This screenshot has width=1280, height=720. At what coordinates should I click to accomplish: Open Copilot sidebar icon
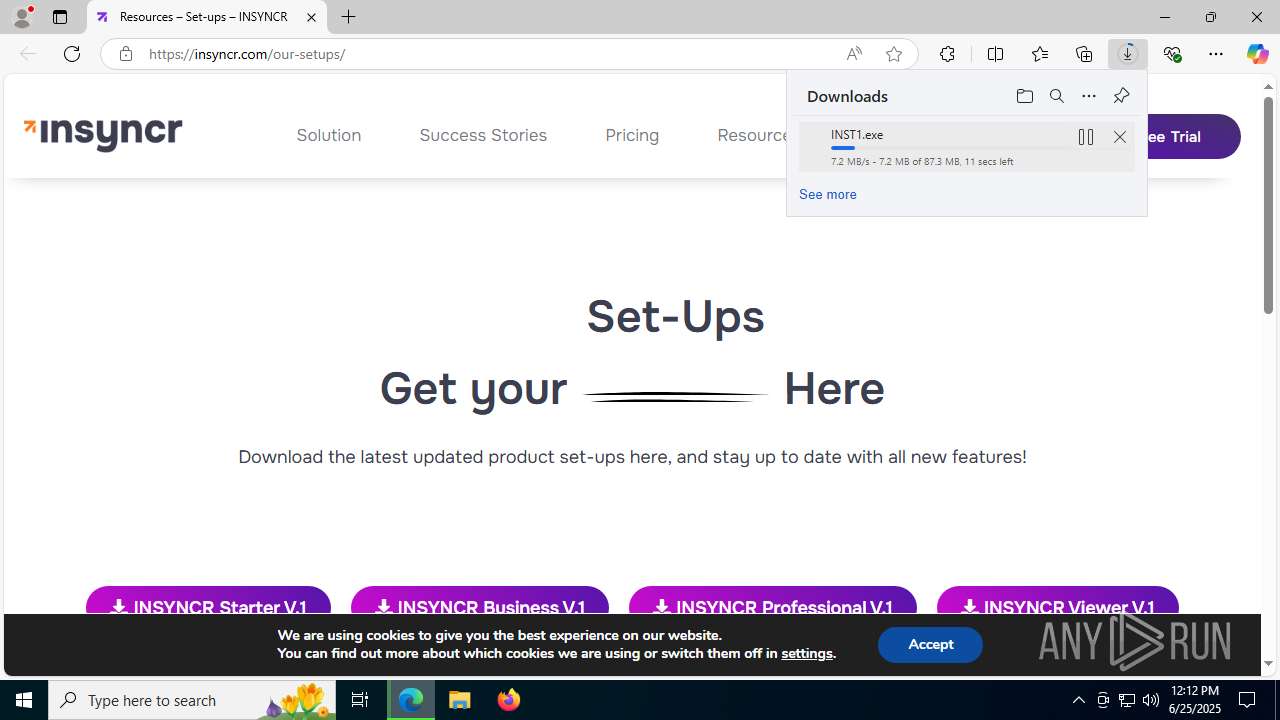coord(1257,54)
